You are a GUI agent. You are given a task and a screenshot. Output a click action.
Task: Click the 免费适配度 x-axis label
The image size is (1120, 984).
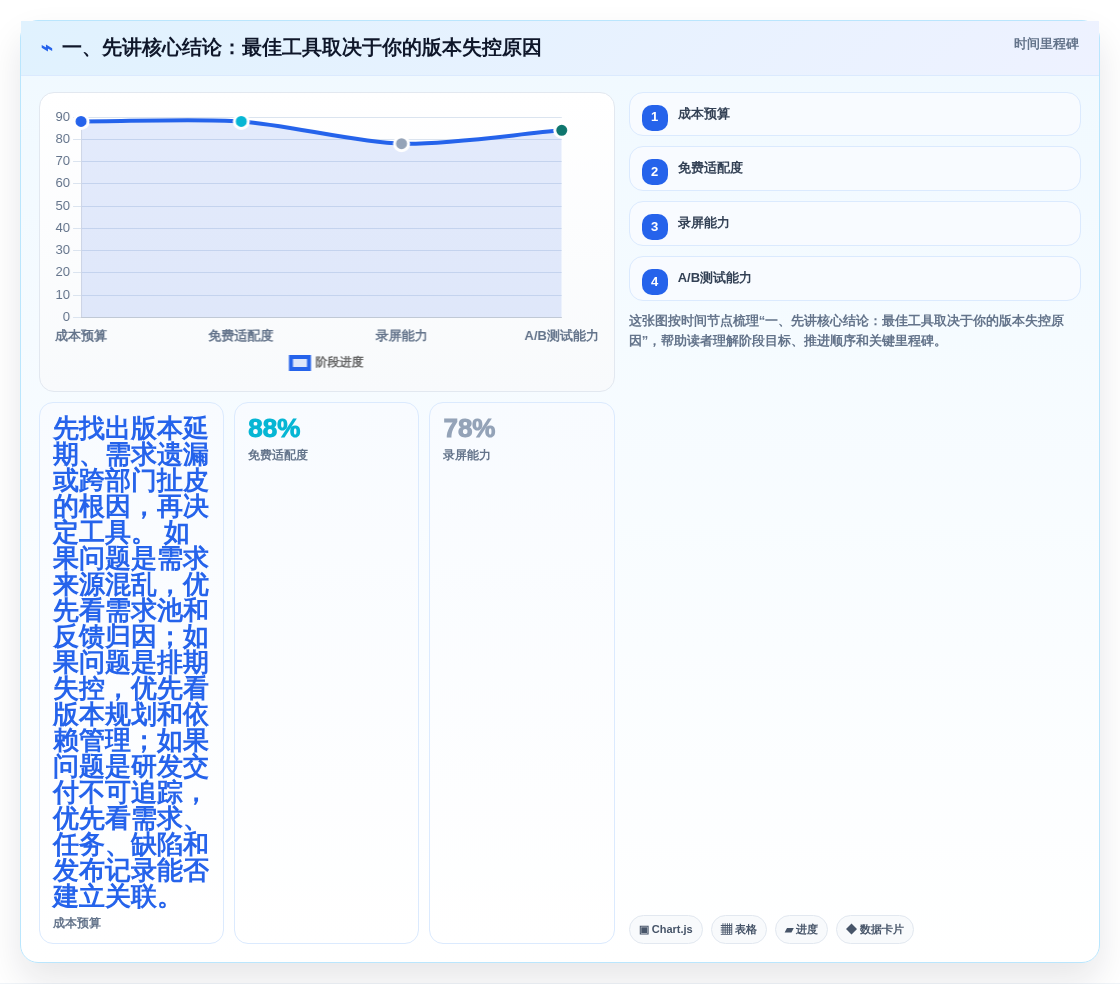point(241,336)
